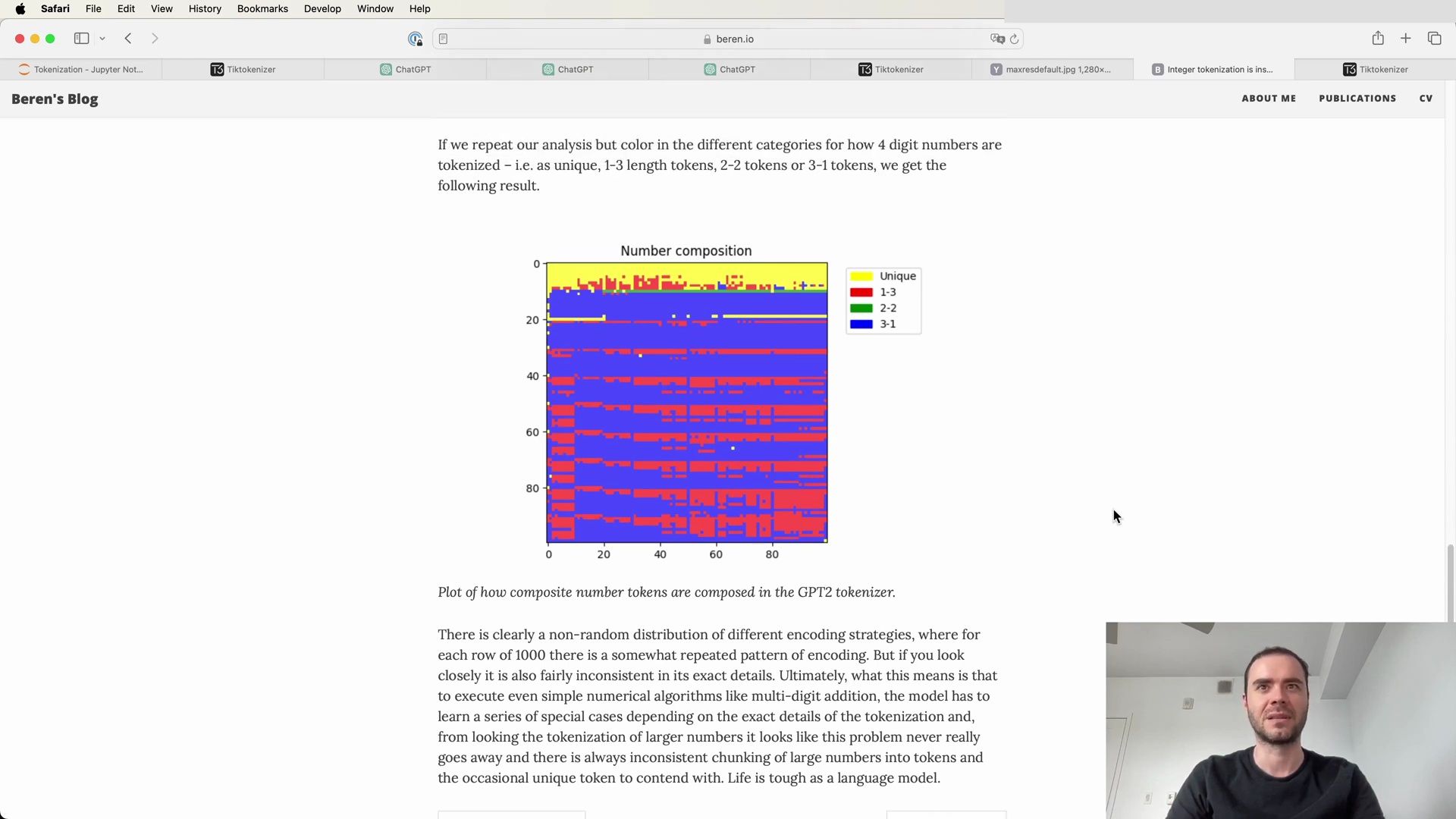Open the Help menu
1456x819 pixels.
(x=419, y=9)
